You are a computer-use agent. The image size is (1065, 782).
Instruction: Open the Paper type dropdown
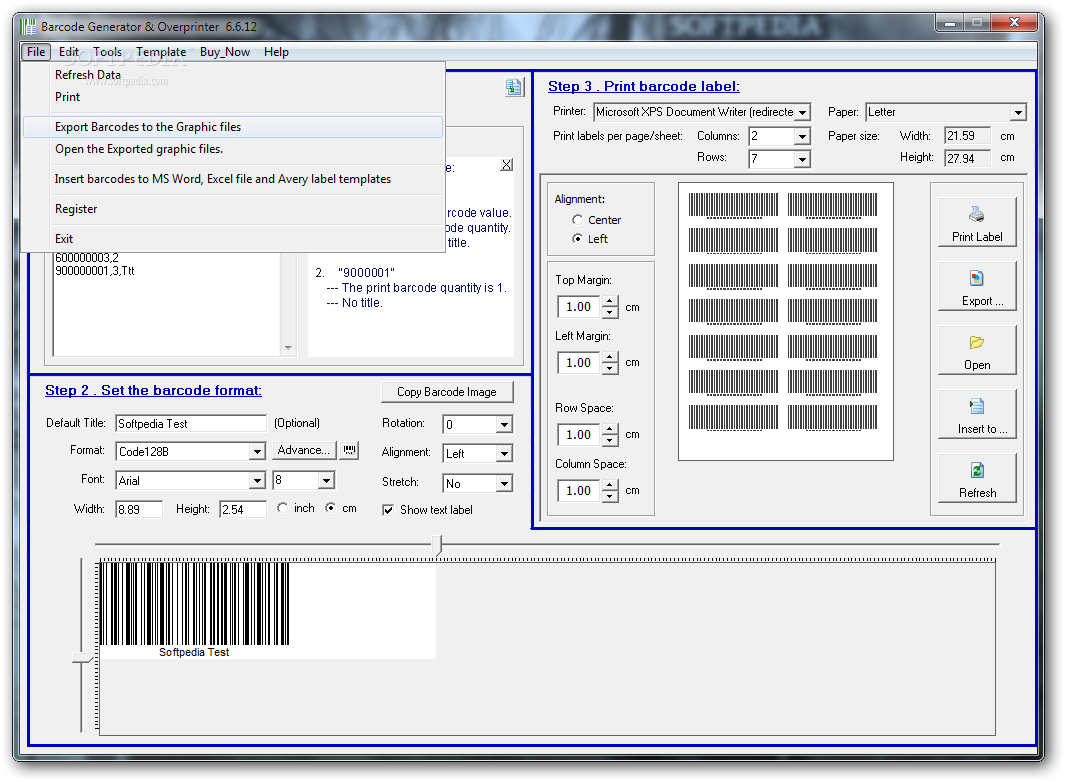(1017, 112)
